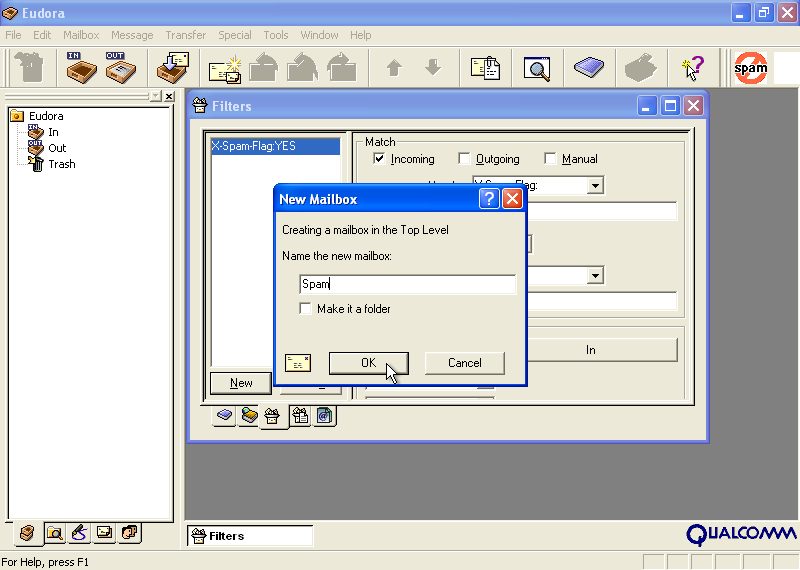Click the spam toolbar icon
Screen dimensions: 800x570
pyautogui.click(x=751, y=67)
